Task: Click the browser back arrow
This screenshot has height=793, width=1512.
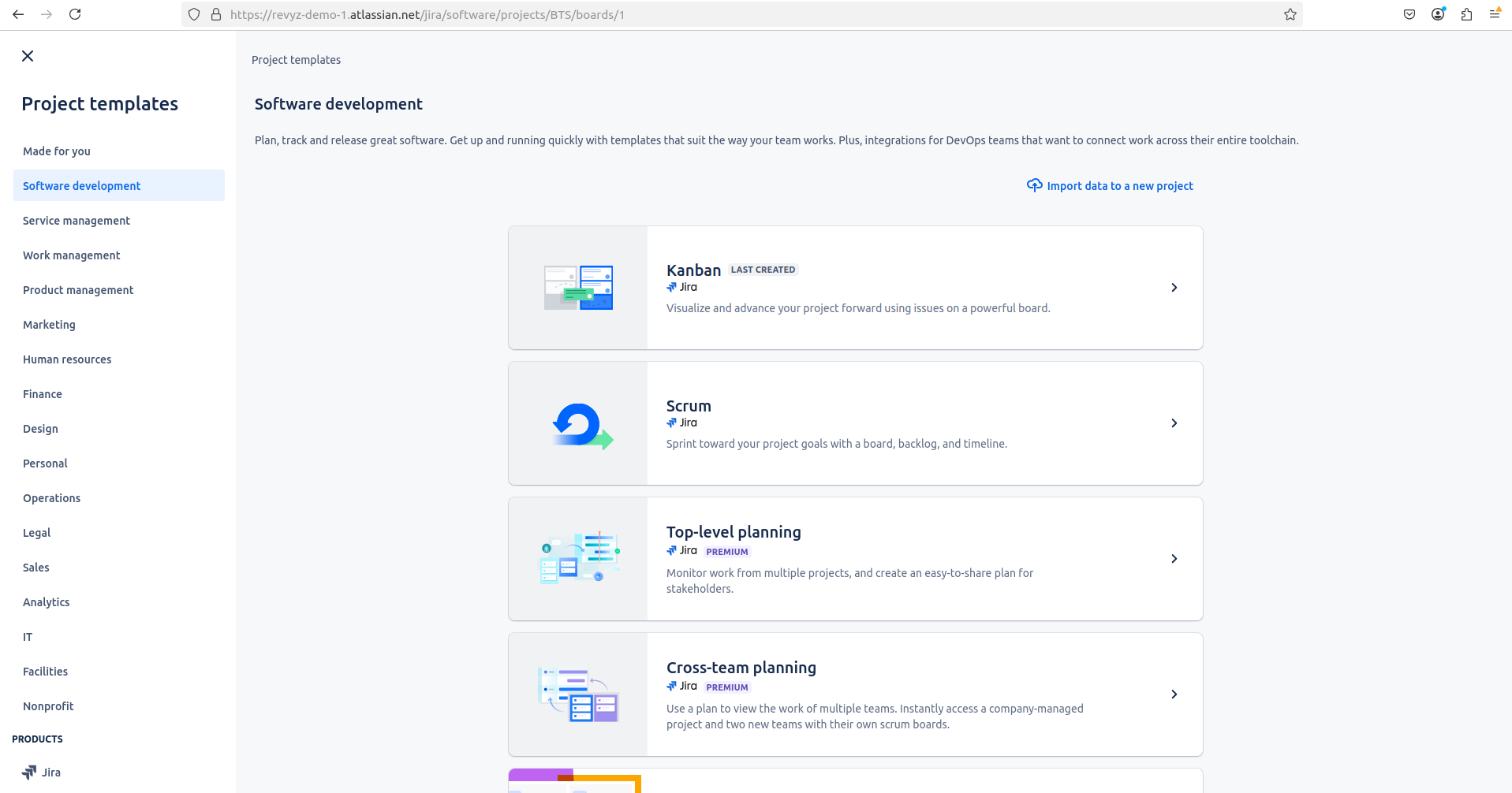Action: click(x=18, y=14)
